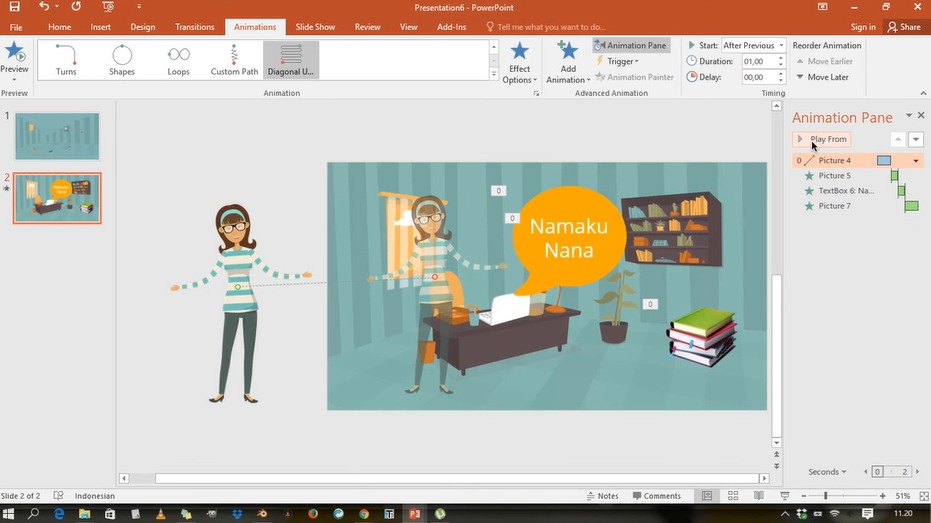This screenshot has width=931, height=523.
Task: Click the zoom slider in status bar
Action: (x=825, y=496)
